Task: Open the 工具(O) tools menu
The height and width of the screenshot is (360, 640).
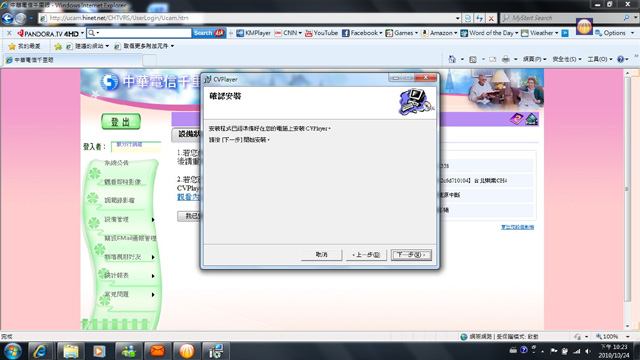Action: (x=600, y=59)
